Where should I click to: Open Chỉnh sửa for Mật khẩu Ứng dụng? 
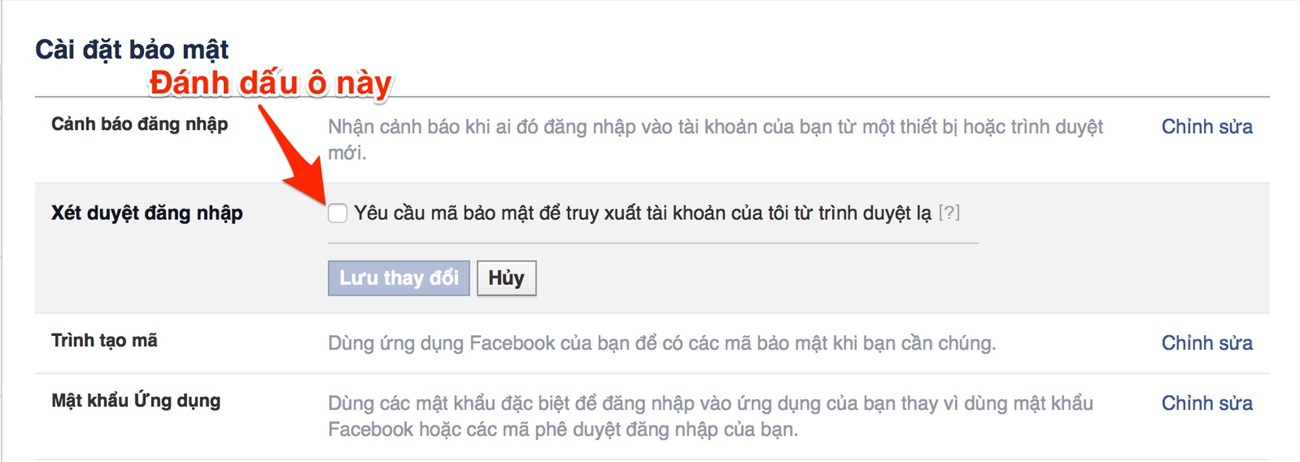(x=1207, y=404)
